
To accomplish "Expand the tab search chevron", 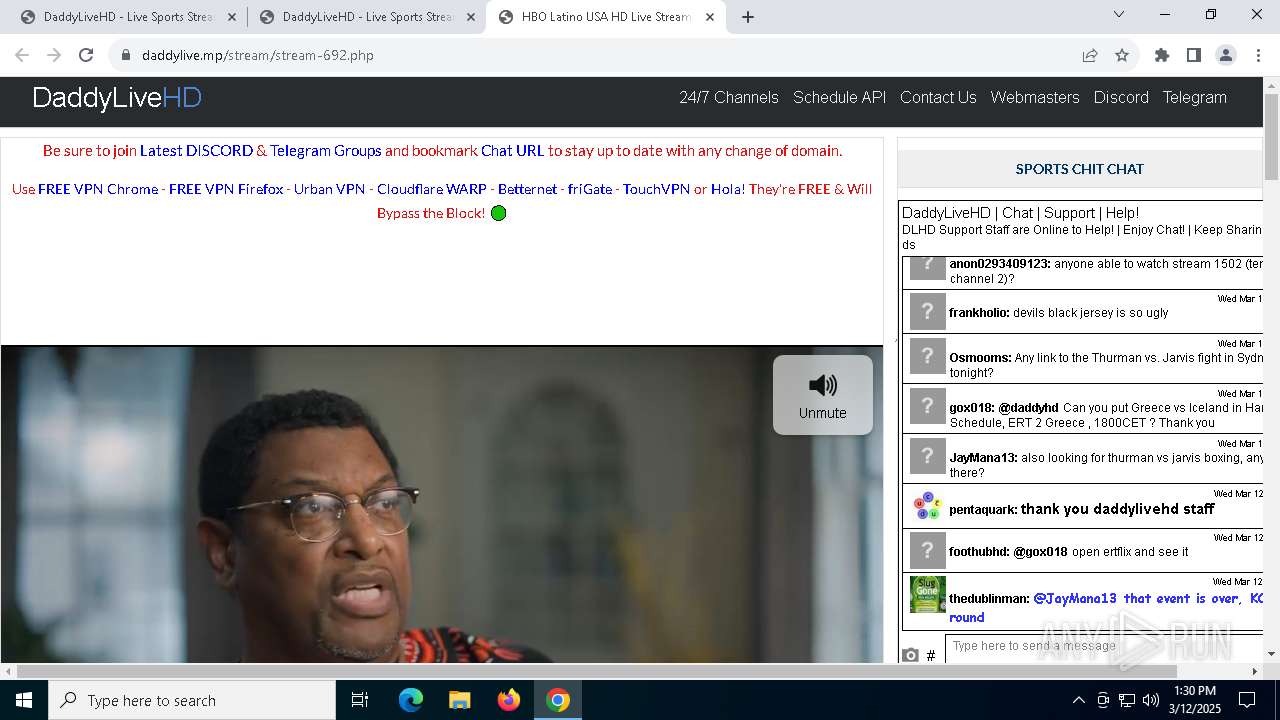I will click(x=1119, y=14).
